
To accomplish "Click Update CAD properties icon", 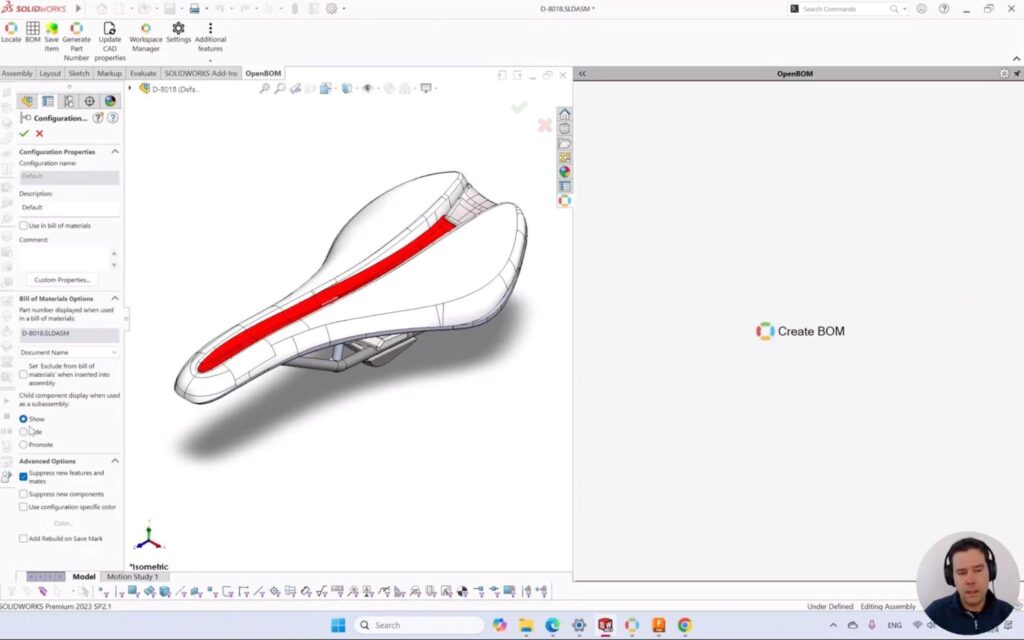I will 110,41.
